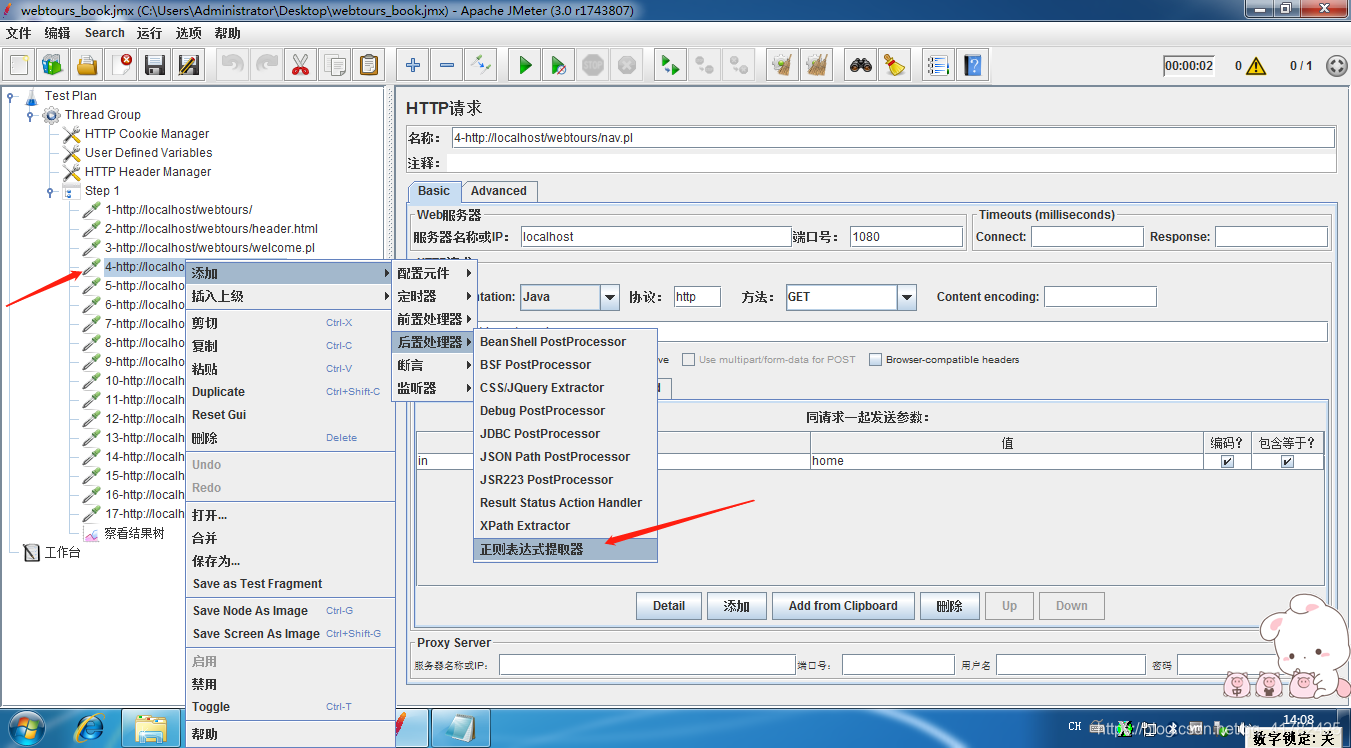Click the 端口号 port field showing 1080

(x=906, y=237)
